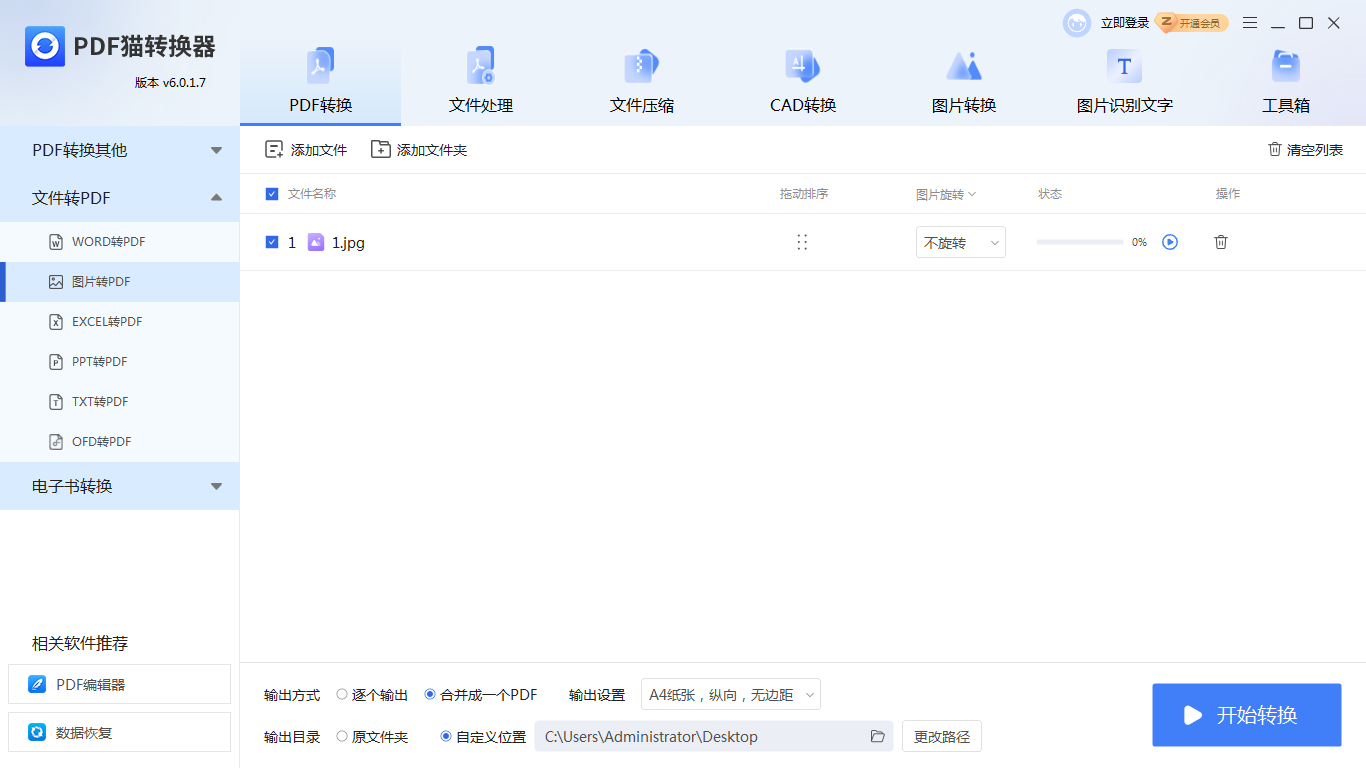
Task: Open the 图片识别文字 tab
Action: pyautogui.click(x=1125, y=82)
